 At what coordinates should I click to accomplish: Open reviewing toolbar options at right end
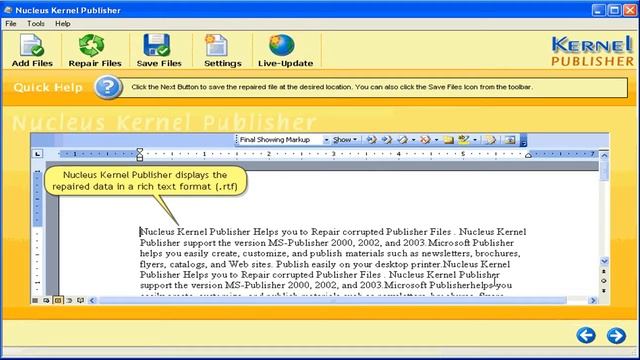(523, 140)
